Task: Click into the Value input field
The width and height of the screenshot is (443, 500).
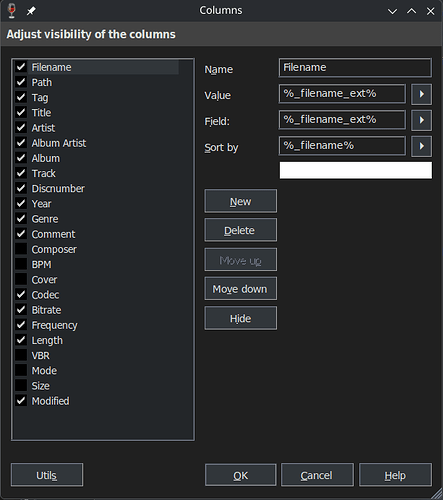Action: point(342,94)
